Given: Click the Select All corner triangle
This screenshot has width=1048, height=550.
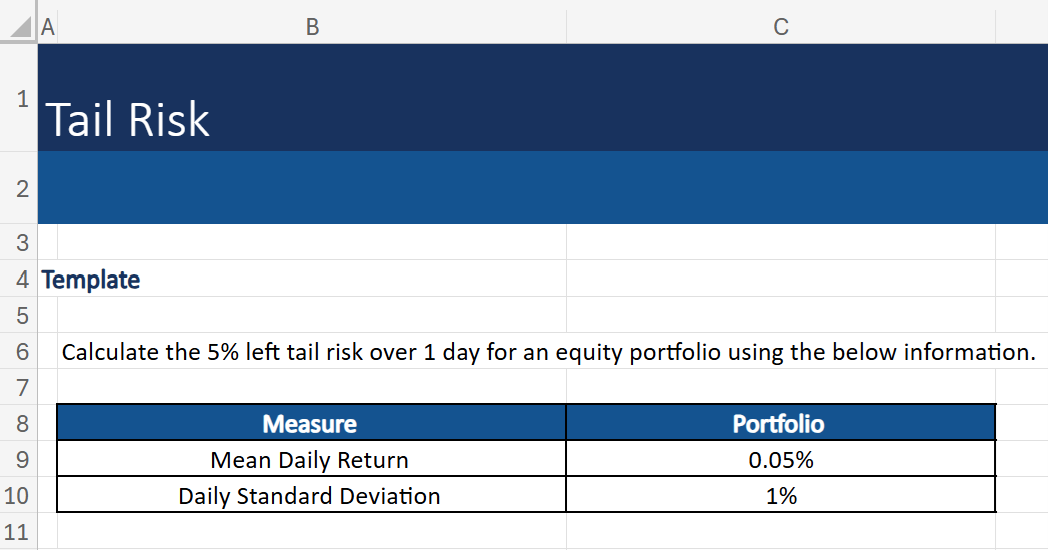Looking at the screenshot, I should 18,27.
